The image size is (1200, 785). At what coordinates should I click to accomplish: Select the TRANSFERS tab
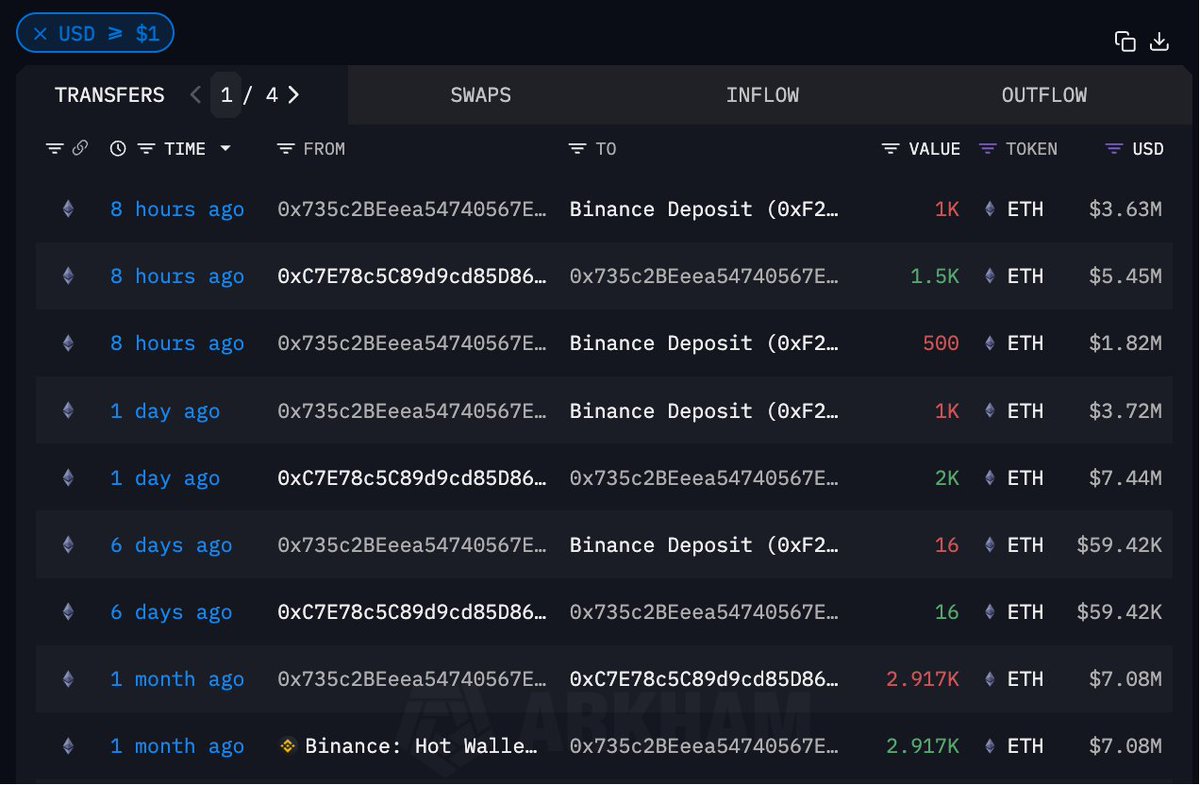pyautogui.click(x=109, y=95)
